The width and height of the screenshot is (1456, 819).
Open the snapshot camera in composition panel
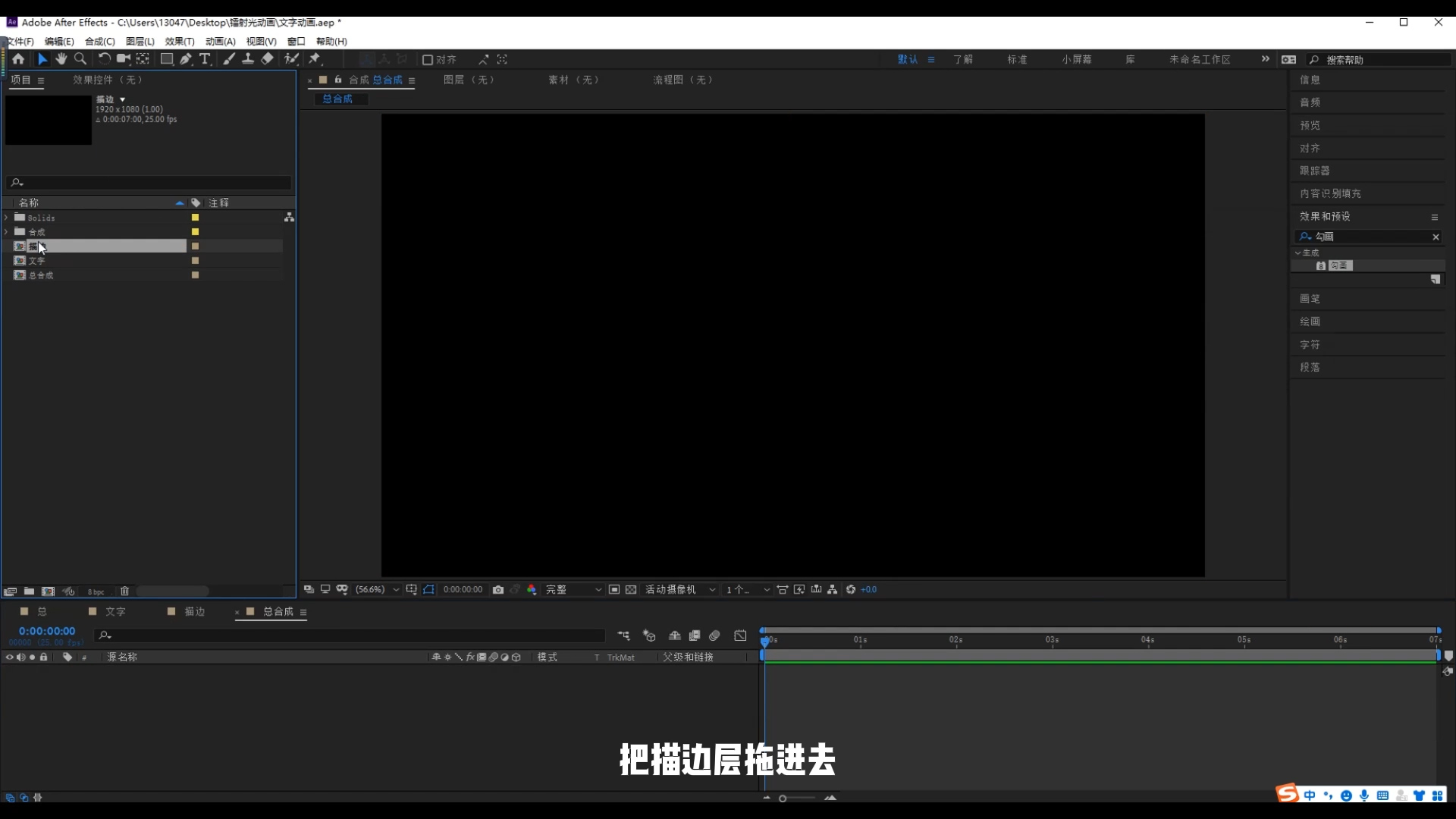pyautogui.click(x=498, y=589)
